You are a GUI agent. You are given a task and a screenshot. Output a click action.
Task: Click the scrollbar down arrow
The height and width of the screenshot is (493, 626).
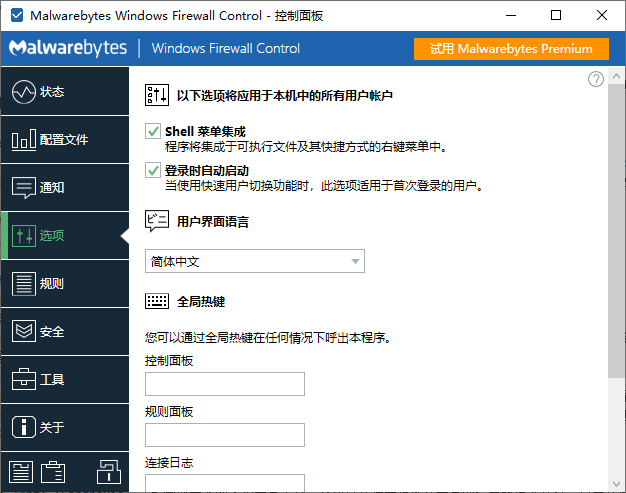pos(616,484)
